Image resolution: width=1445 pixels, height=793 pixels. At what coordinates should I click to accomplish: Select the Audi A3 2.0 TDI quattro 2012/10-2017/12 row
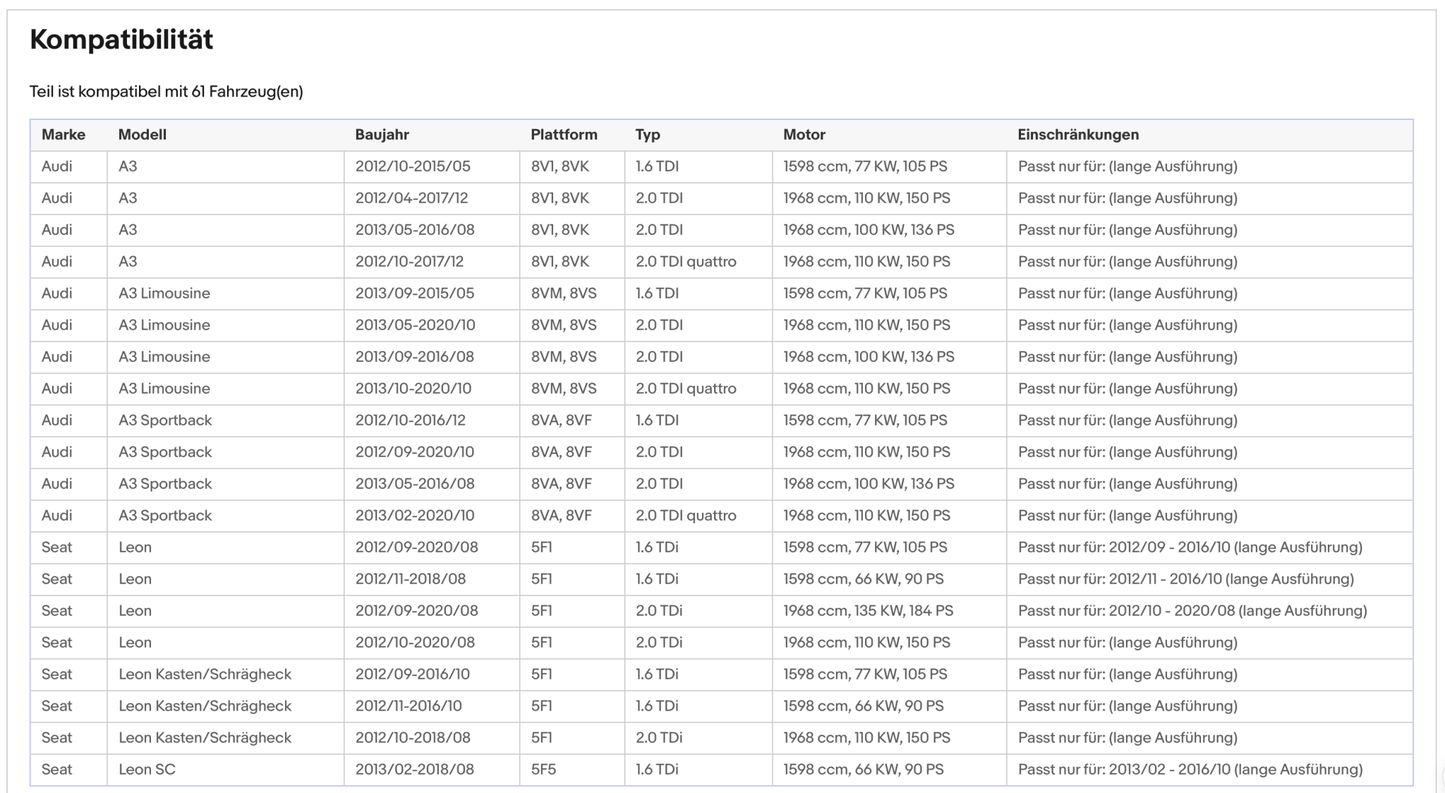coord(721,262)
